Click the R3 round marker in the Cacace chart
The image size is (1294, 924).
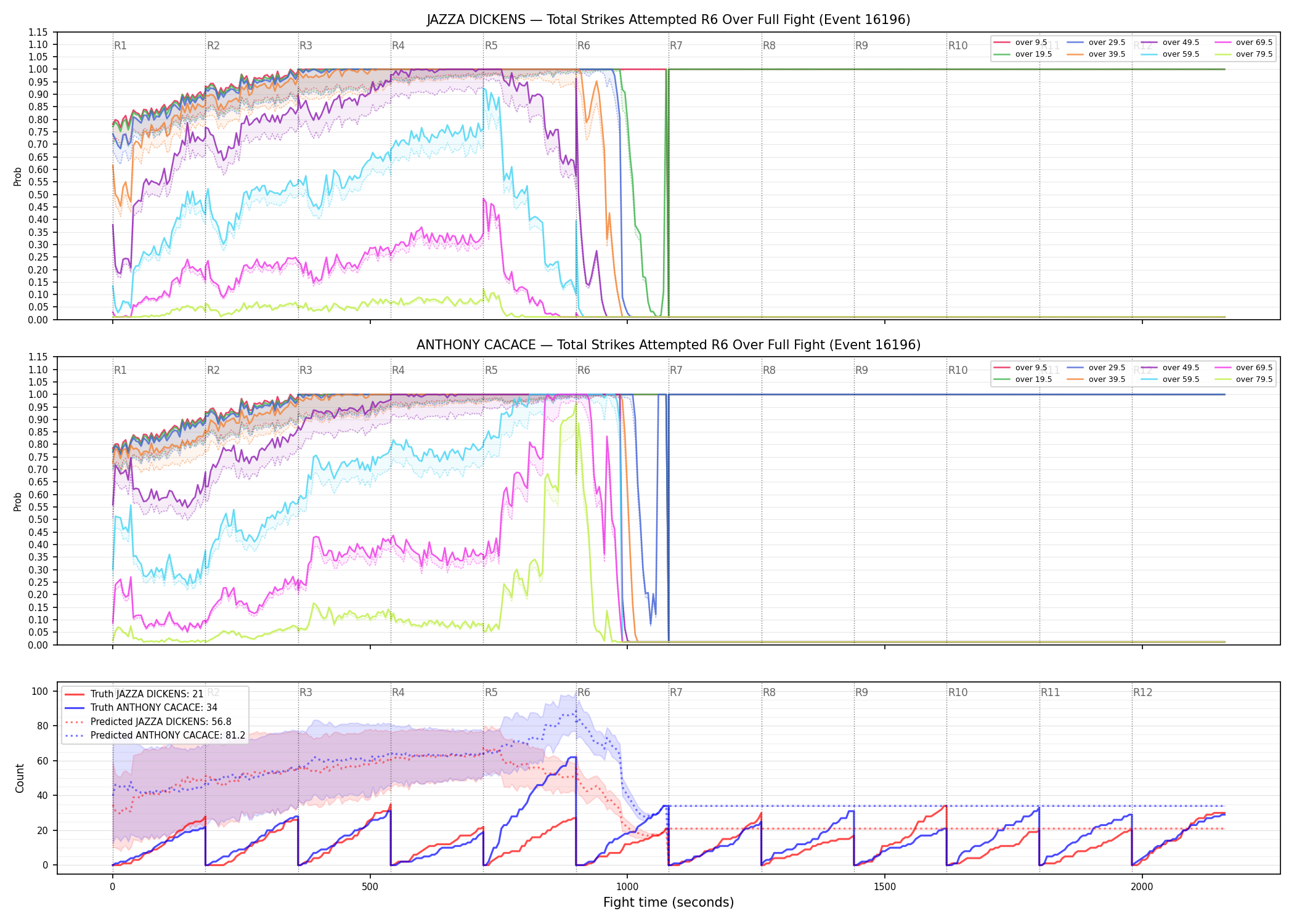(306, 370)
